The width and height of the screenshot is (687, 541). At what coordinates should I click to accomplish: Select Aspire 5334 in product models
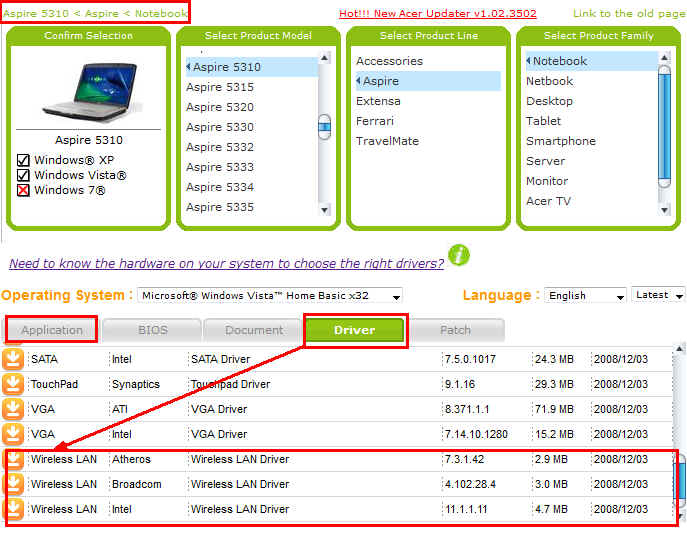[220, 187]
